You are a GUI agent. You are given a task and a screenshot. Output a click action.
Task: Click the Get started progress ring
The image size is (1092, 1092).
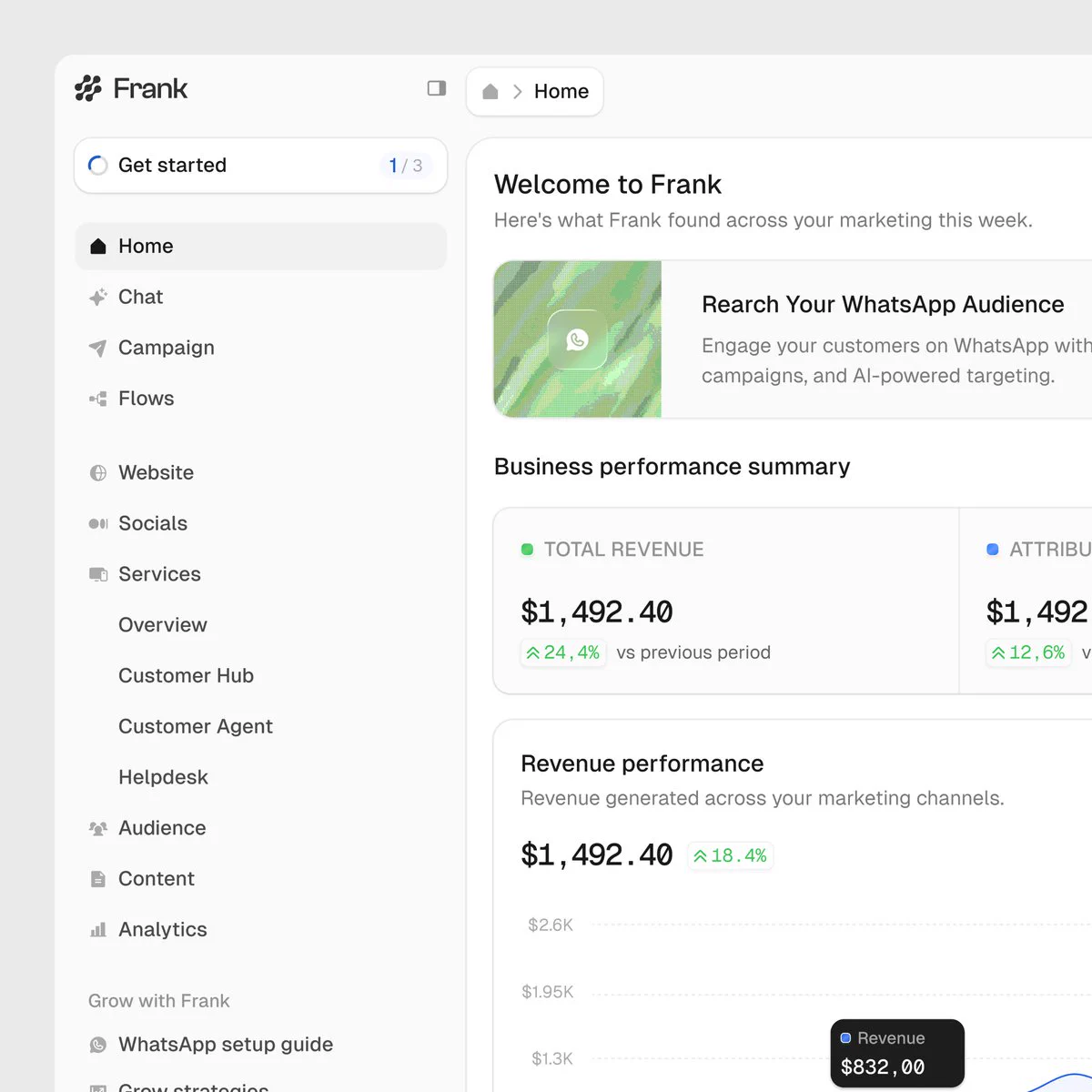pyautogui.click(x=97, y=166)
